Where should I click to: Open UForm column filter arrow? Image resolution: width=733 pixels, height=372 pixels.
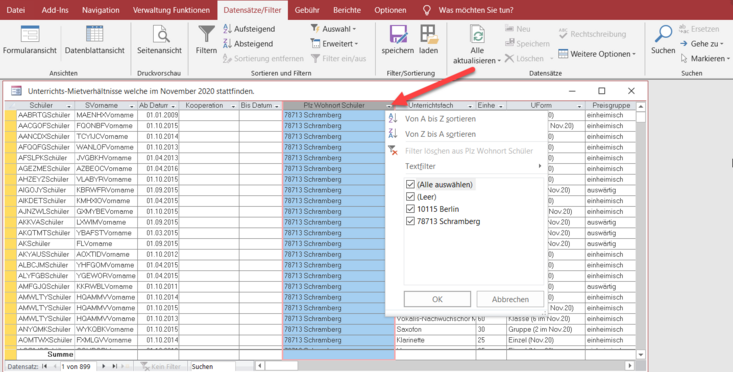580,106
